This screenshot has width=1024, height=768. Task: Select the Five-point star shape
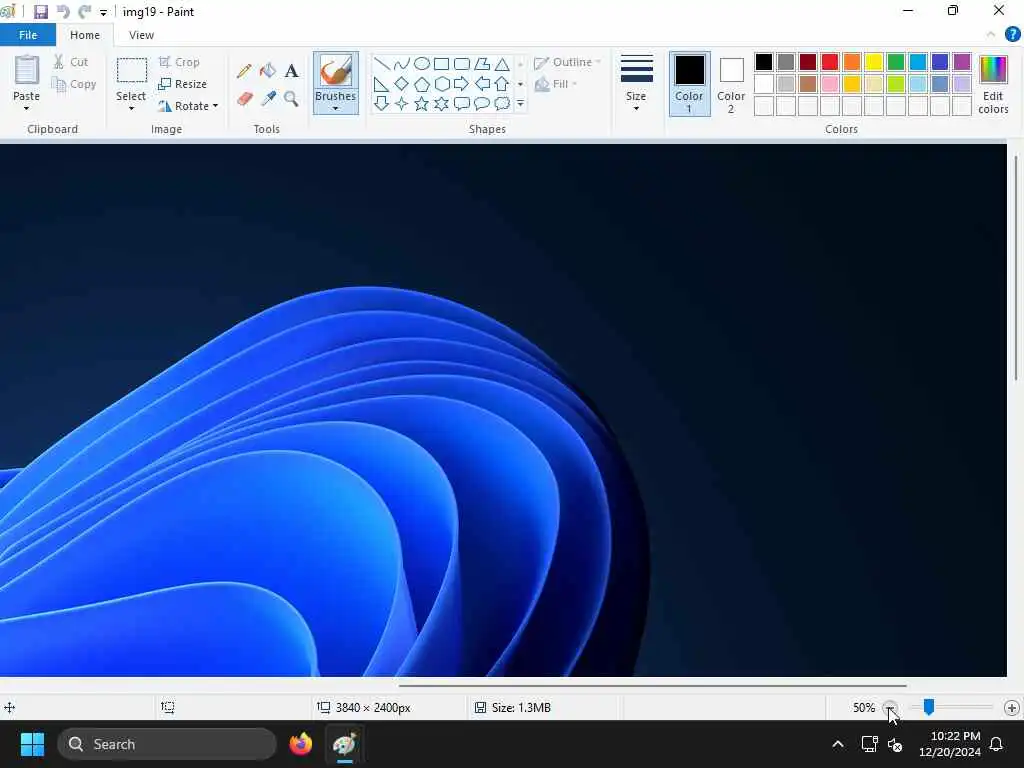422,103
